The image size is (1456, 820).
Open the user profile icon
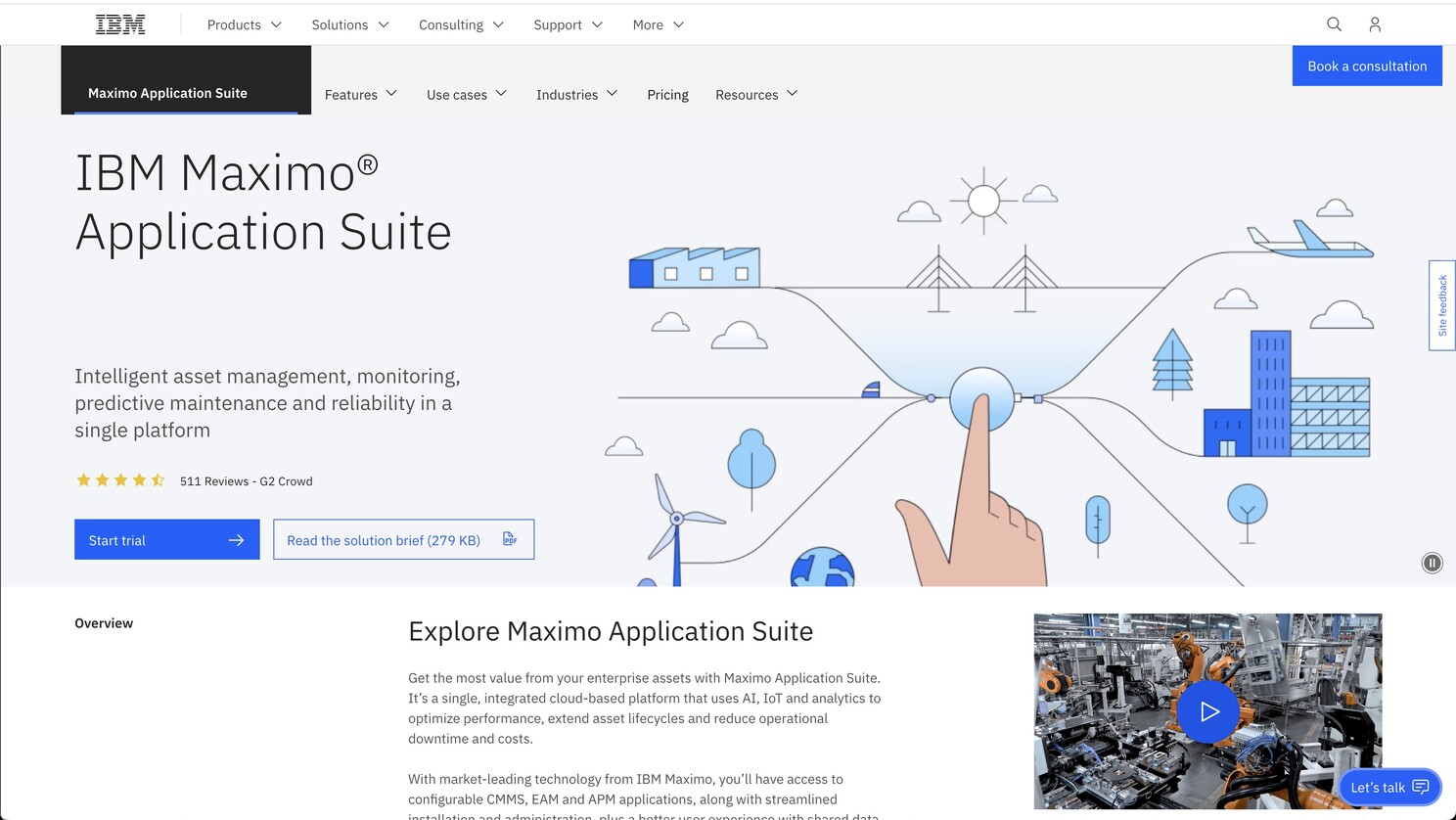click(x=1375, y=24)
